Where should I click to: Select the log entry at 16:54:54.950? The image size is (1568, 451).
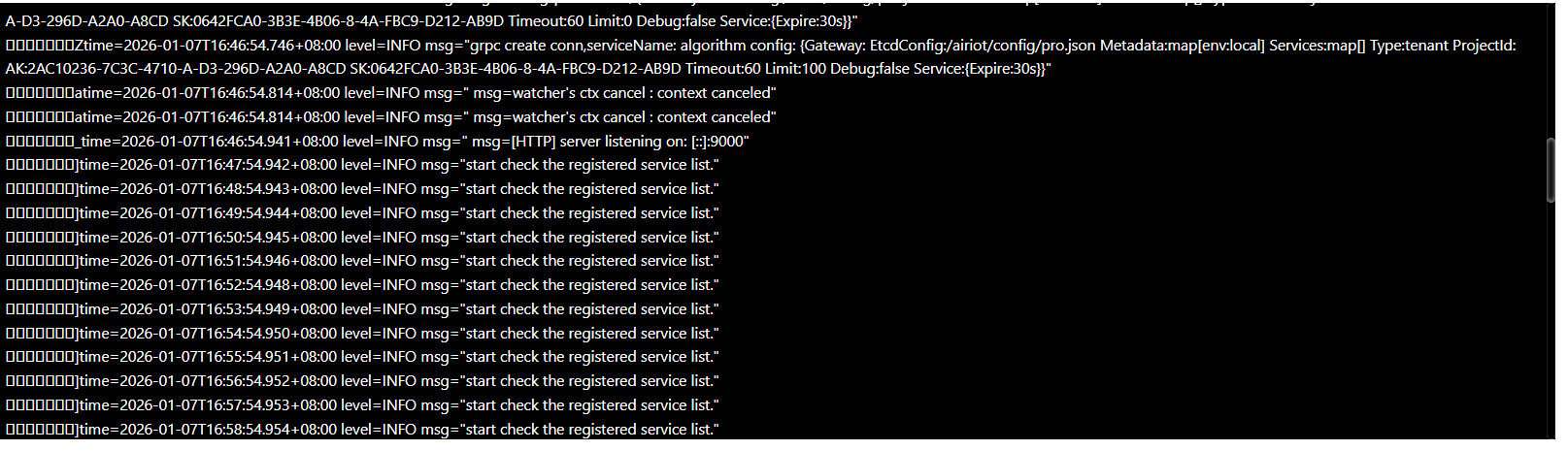click(x=362, y=334)
